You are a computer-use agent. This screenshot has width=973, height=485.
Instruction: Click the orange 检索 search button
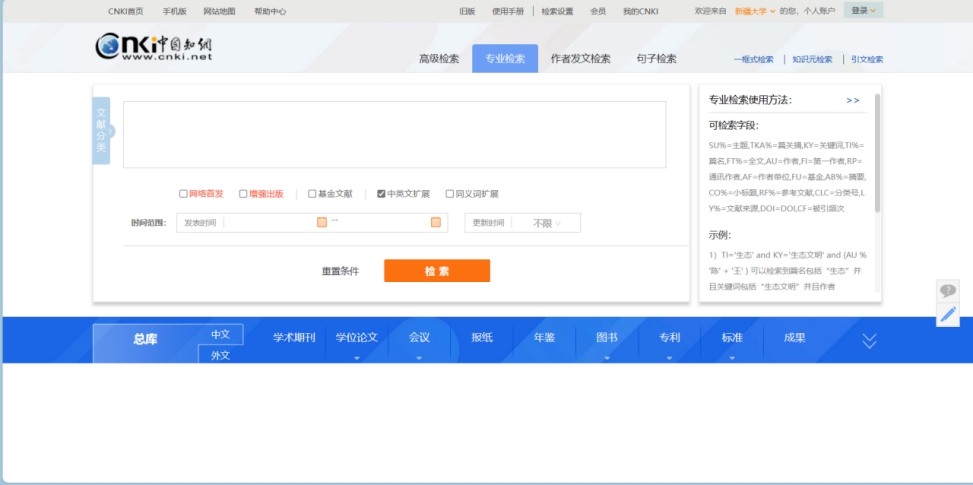coord(437,271)
